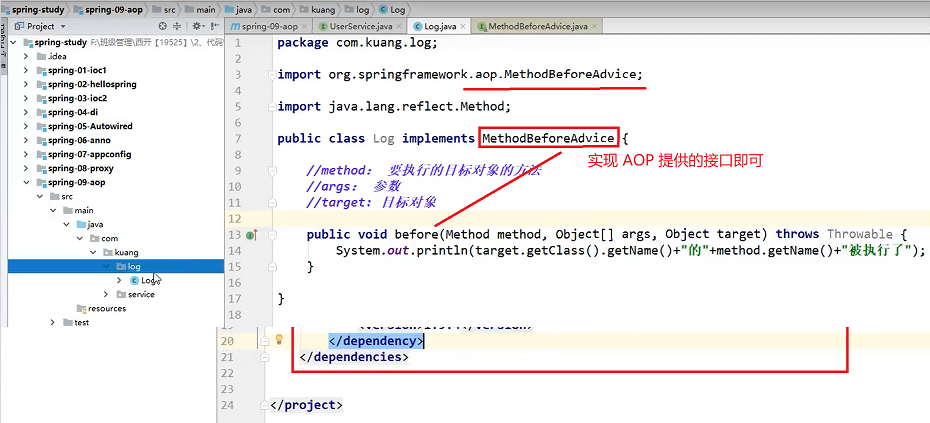Expand the .idea folder

[26, 56]
